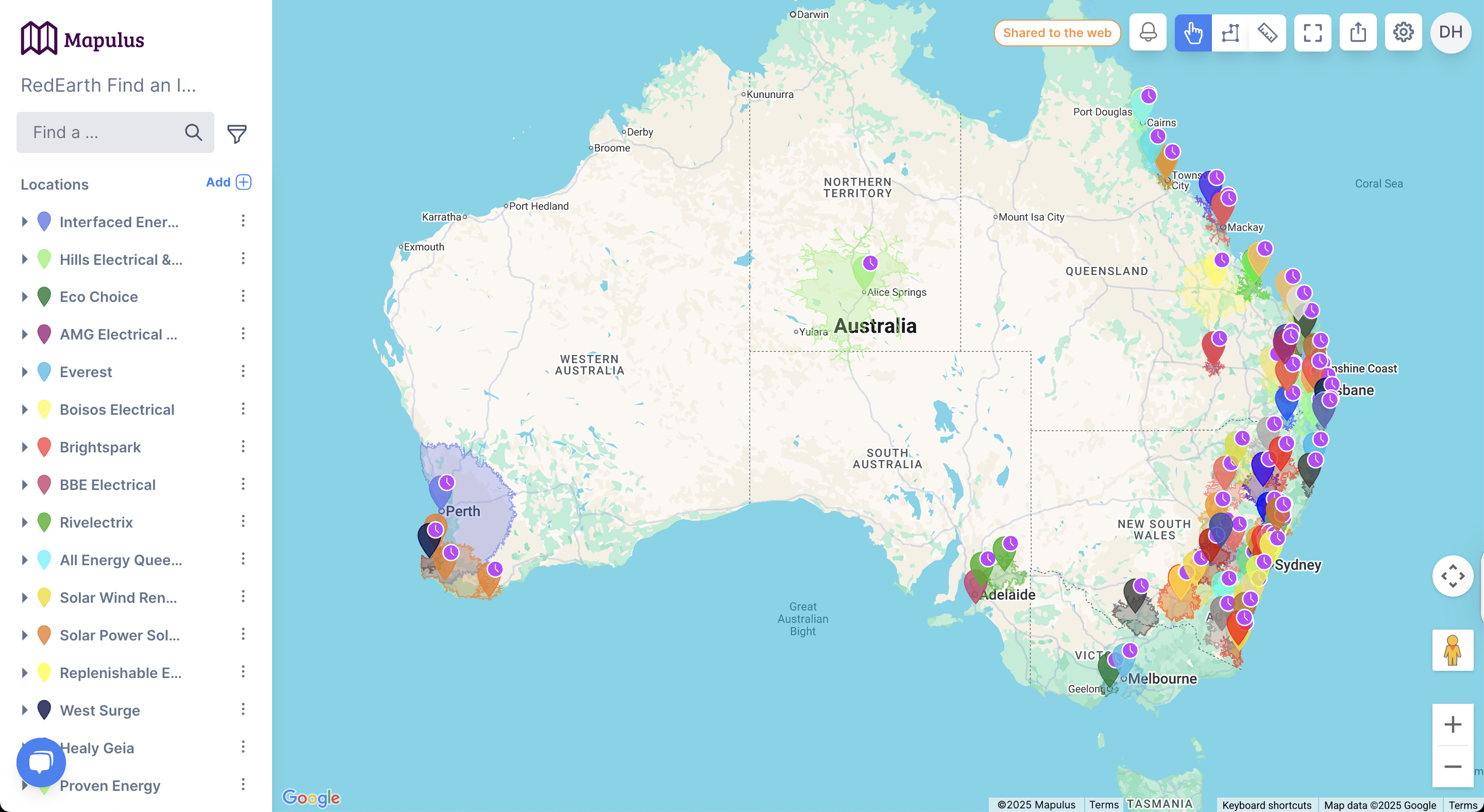
Task: Open the filter funnel icon
Action: click(237, 133)
